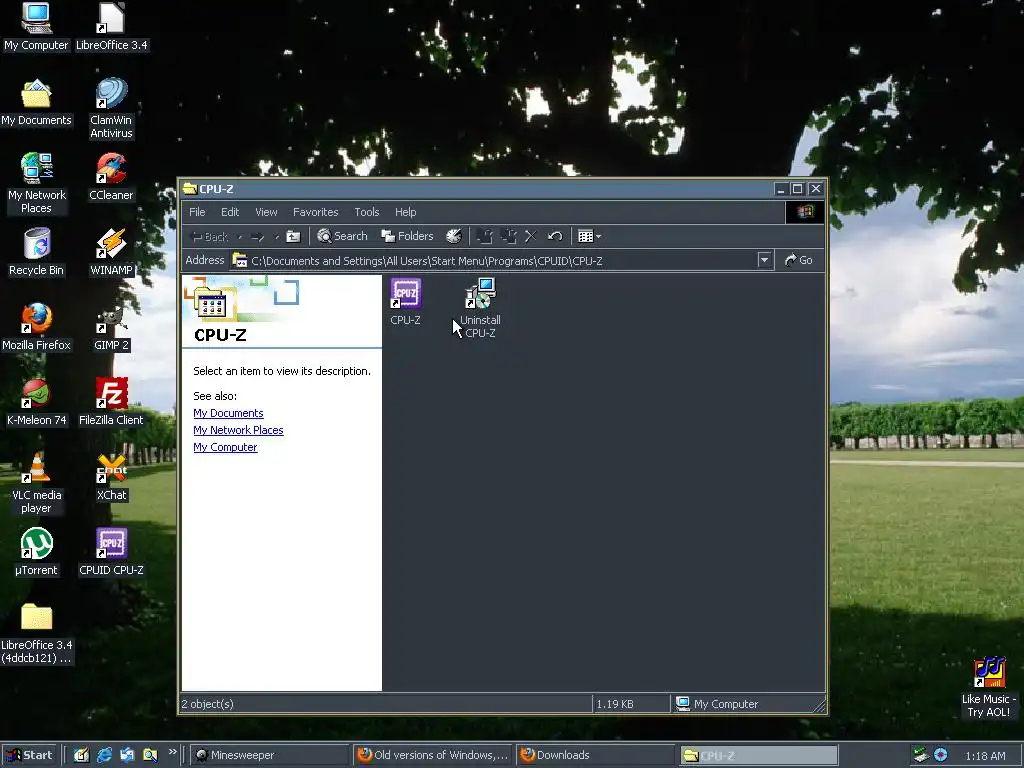Click the Move To toolbar icon
Screen dimensions: 1024x768
[x=484, y=236]
